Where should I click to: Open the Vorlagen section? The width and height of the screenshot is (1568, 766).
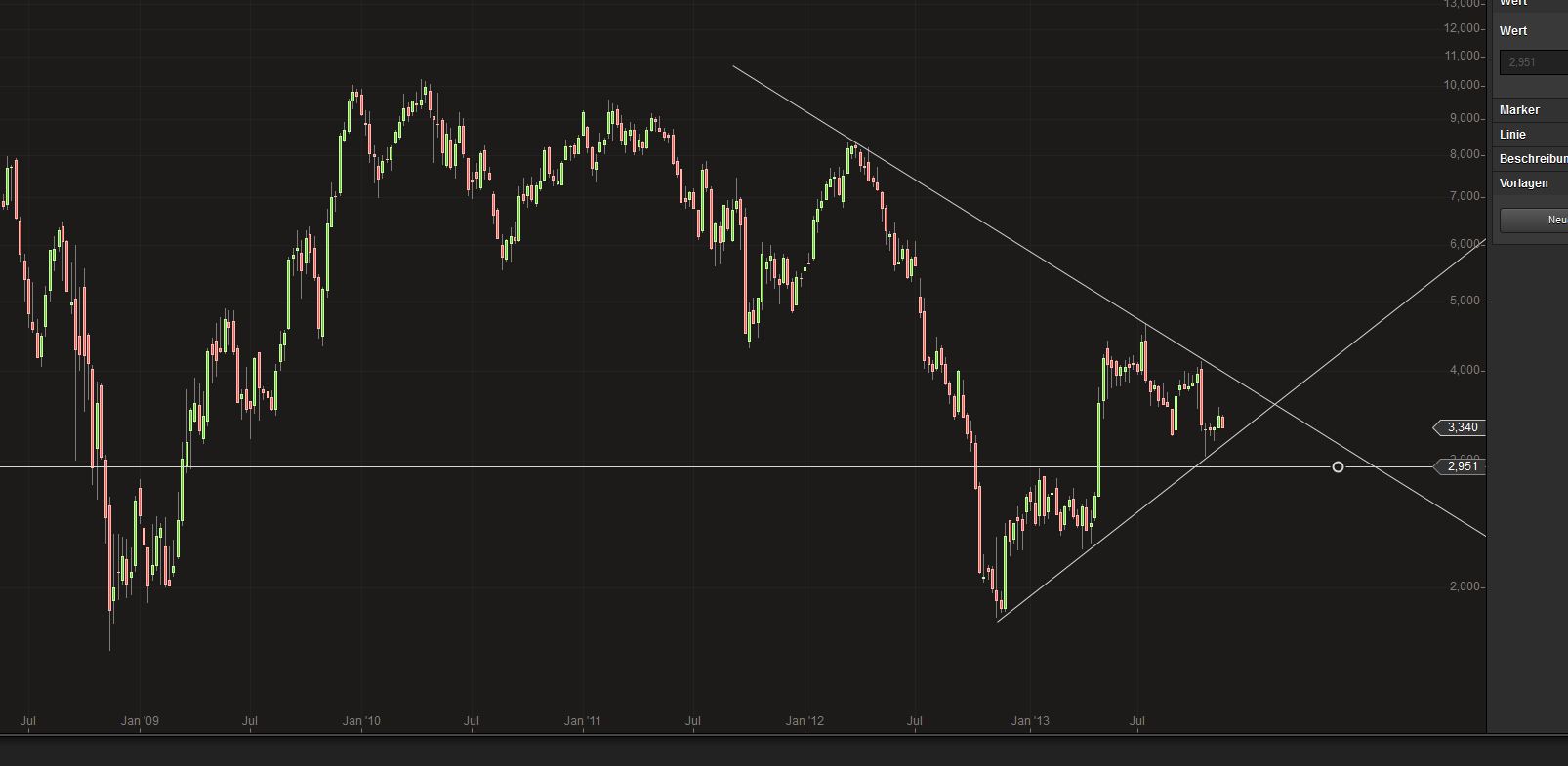pyautogui.click(x=1530, y=183)
